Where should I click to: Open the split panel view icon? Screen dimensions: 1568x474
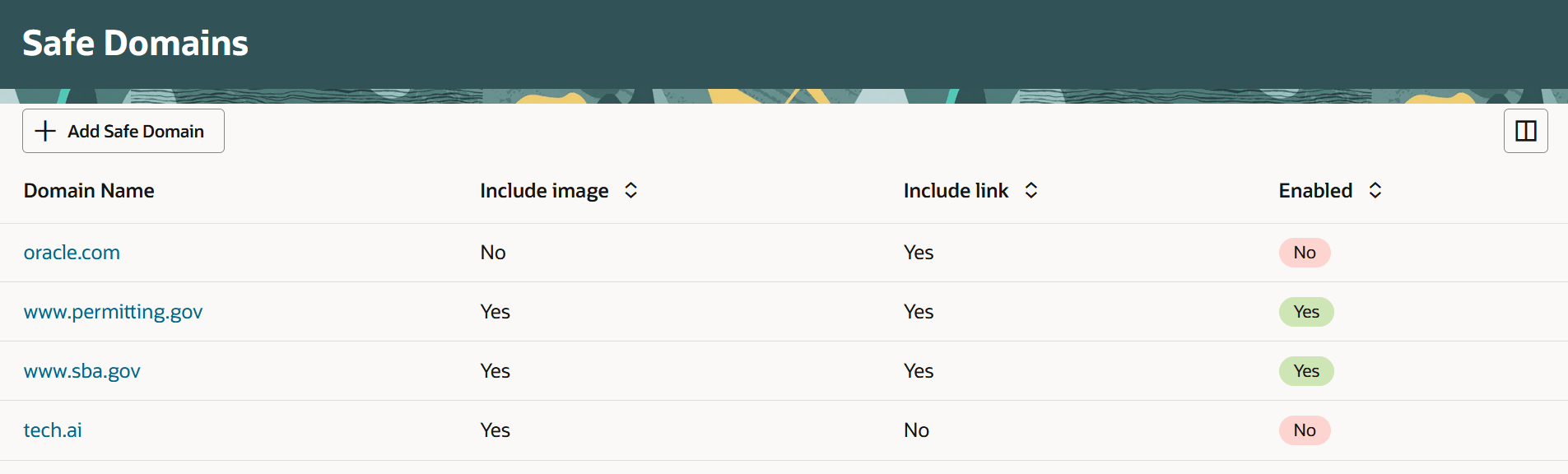coord(1525,130)
